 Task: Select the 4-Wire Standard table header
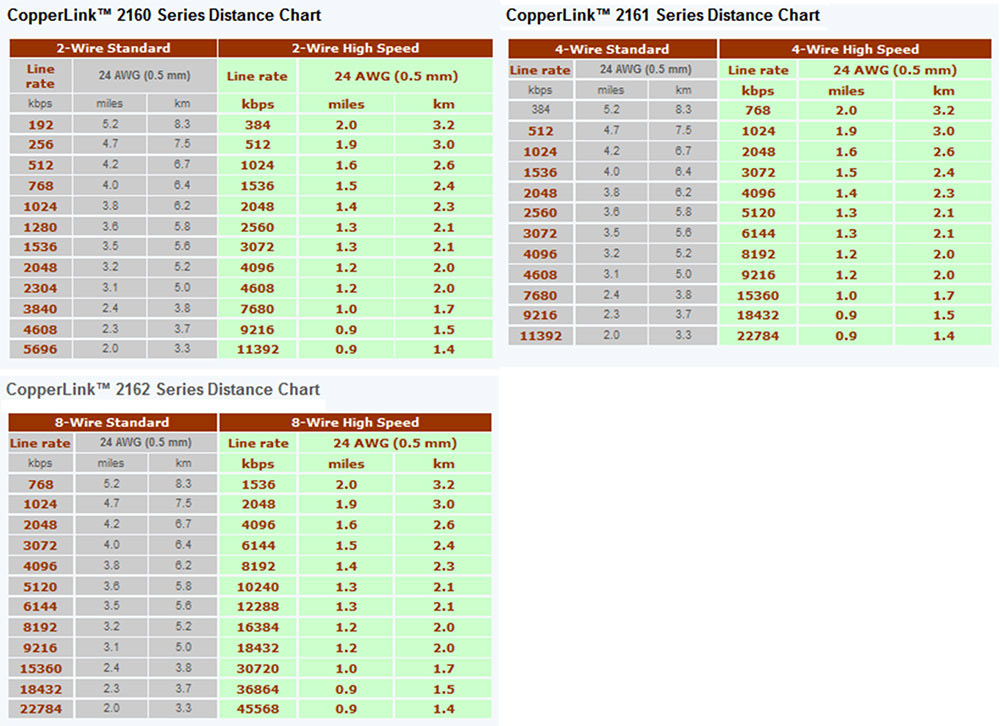coord(612,49)
